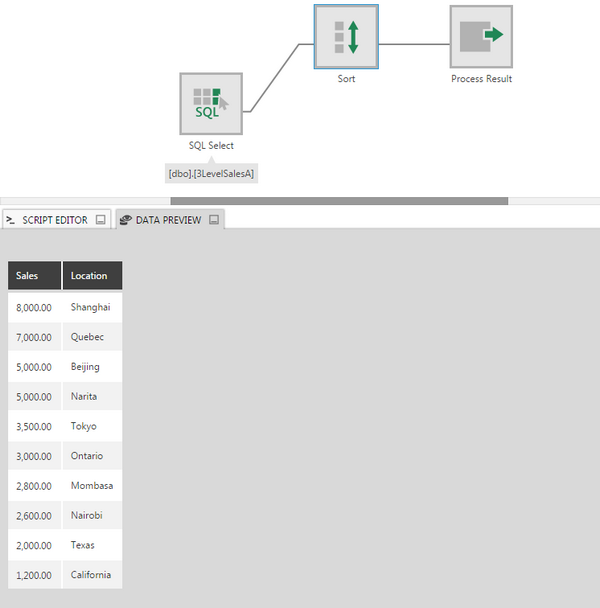The image size is (600, 608).
Task: Click the 'Process Result' text label
Action: click(481, 79)
